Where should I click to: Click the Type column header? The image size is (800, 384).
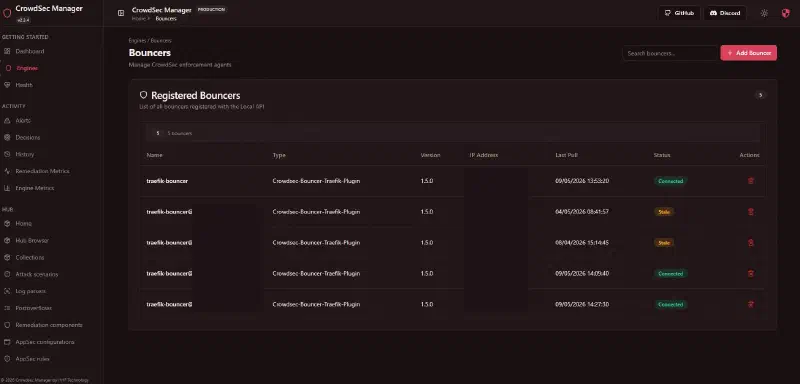pos(279,155)
